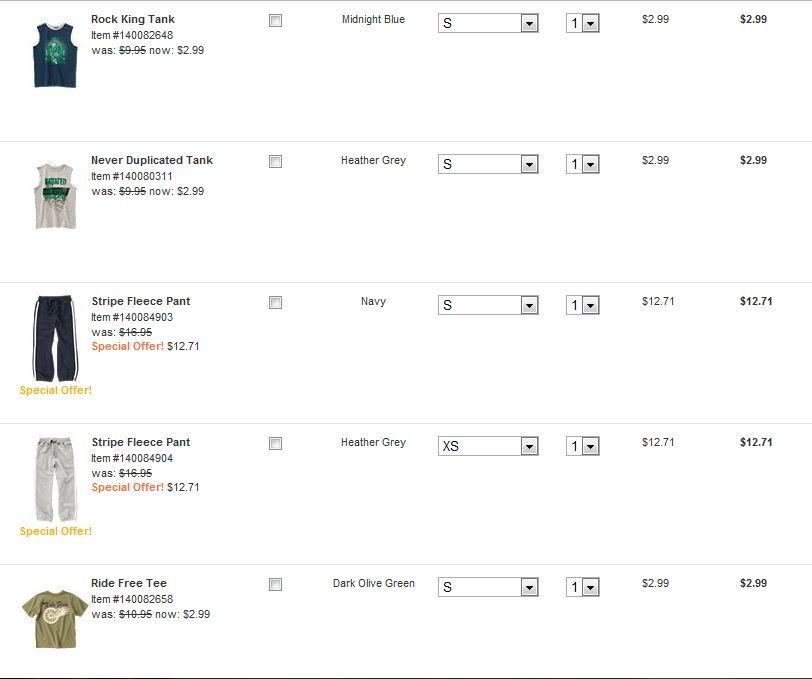
Task: Expand quantity dropdown for Never Duplicated Tank
Action: click(x=583, y=164)
